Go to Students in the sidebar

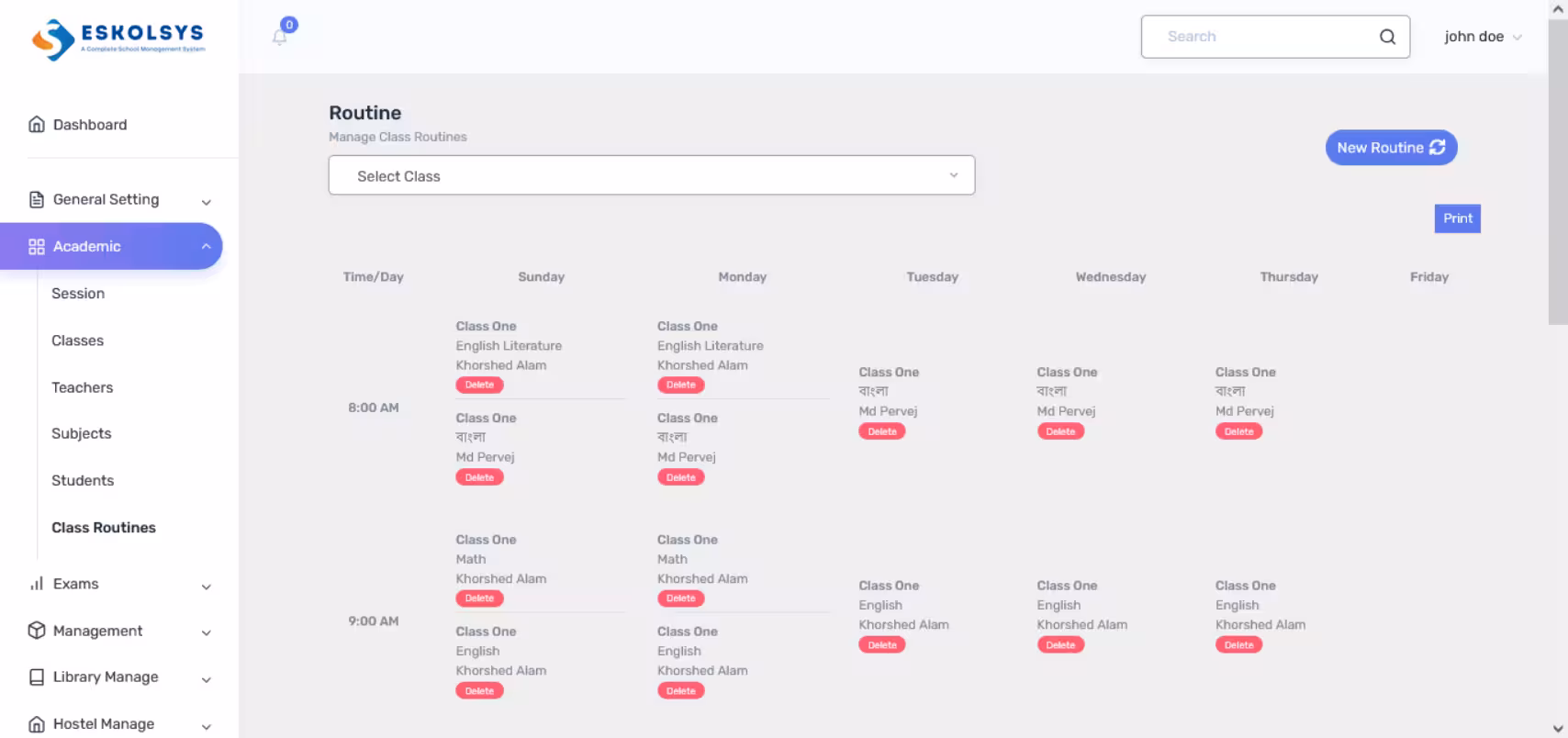(x=83, y=480)
